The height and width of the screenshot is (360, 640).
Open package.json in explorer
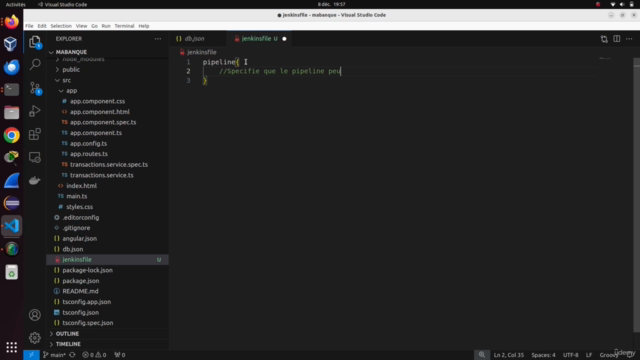pyautogui.click(x=80, y=281)
